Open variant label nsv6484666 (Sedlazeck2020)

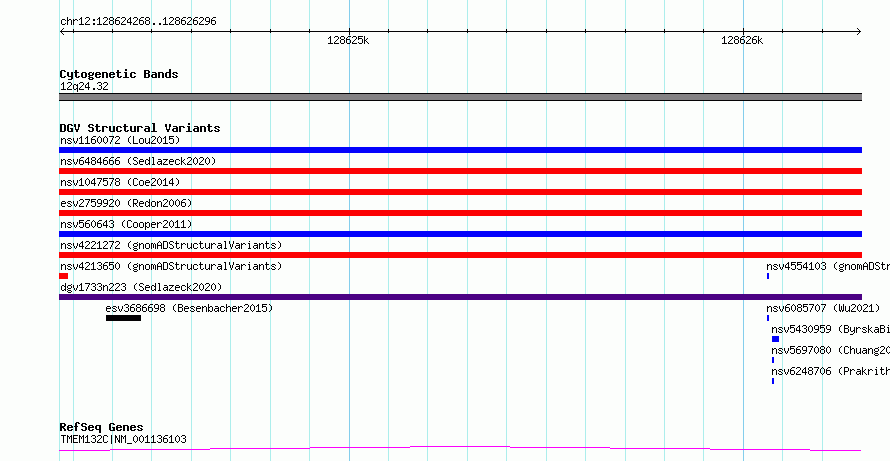pyautogui.click(x=138, y=161)
